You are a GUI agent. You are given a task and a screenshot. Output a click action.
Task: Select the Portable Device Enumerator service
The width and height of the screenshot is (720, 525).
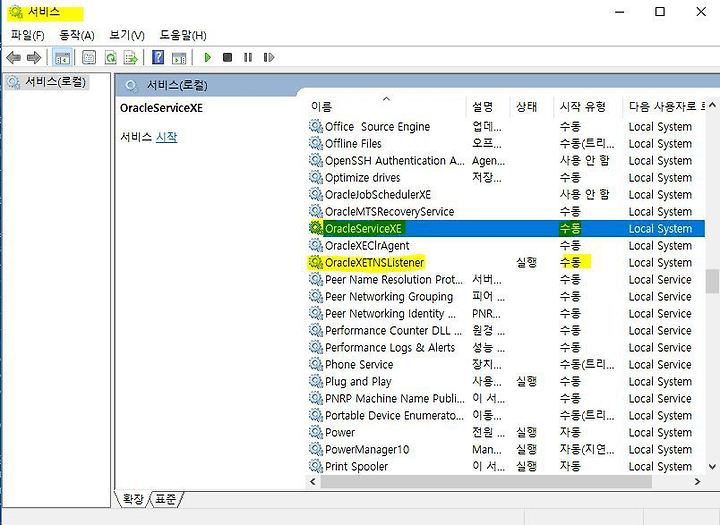coord(506,415)
